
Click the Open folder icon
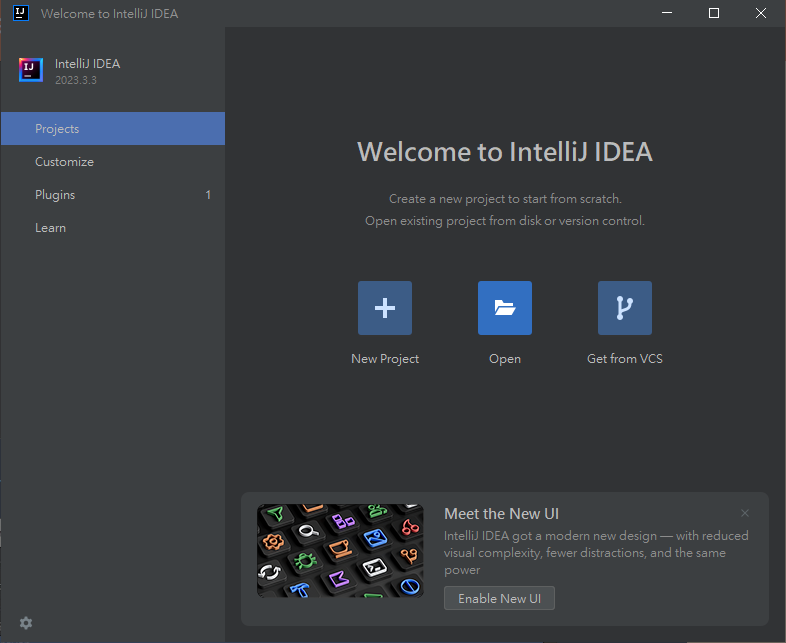[504, 308]
